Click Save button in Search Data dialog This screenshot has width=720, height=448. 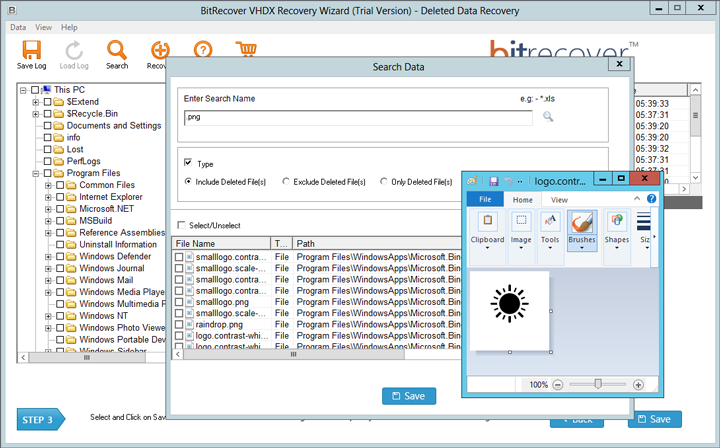pyautogui.click(x=409, y=396)
